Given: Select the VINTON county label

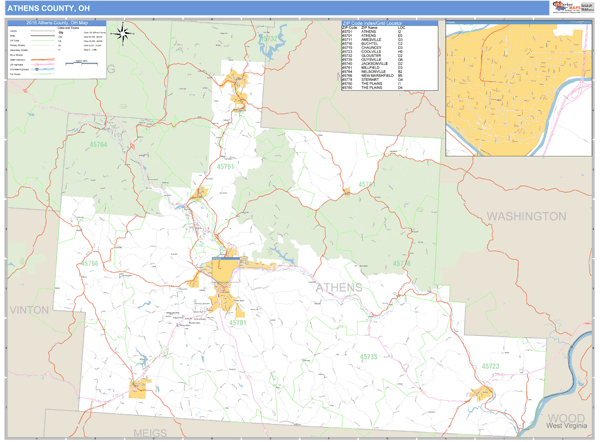Looking at the screenshot, I should pos(30,310).
